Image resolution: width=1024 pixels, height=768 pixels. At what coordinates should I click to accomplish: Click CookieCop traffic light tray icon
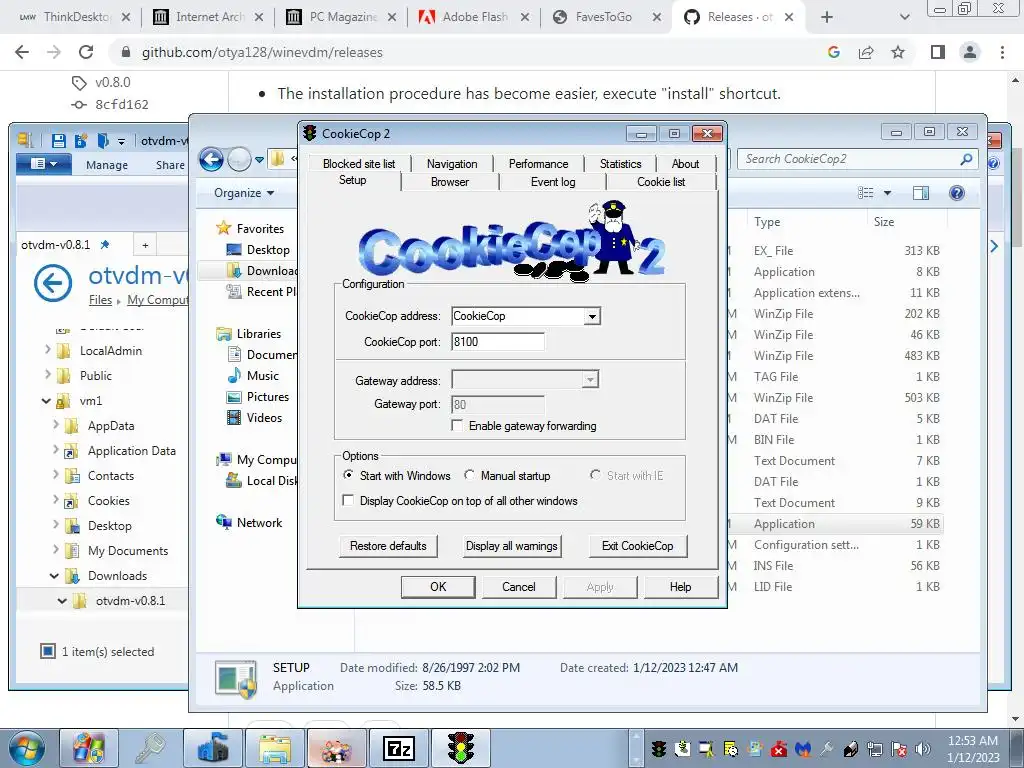point(658,749)
